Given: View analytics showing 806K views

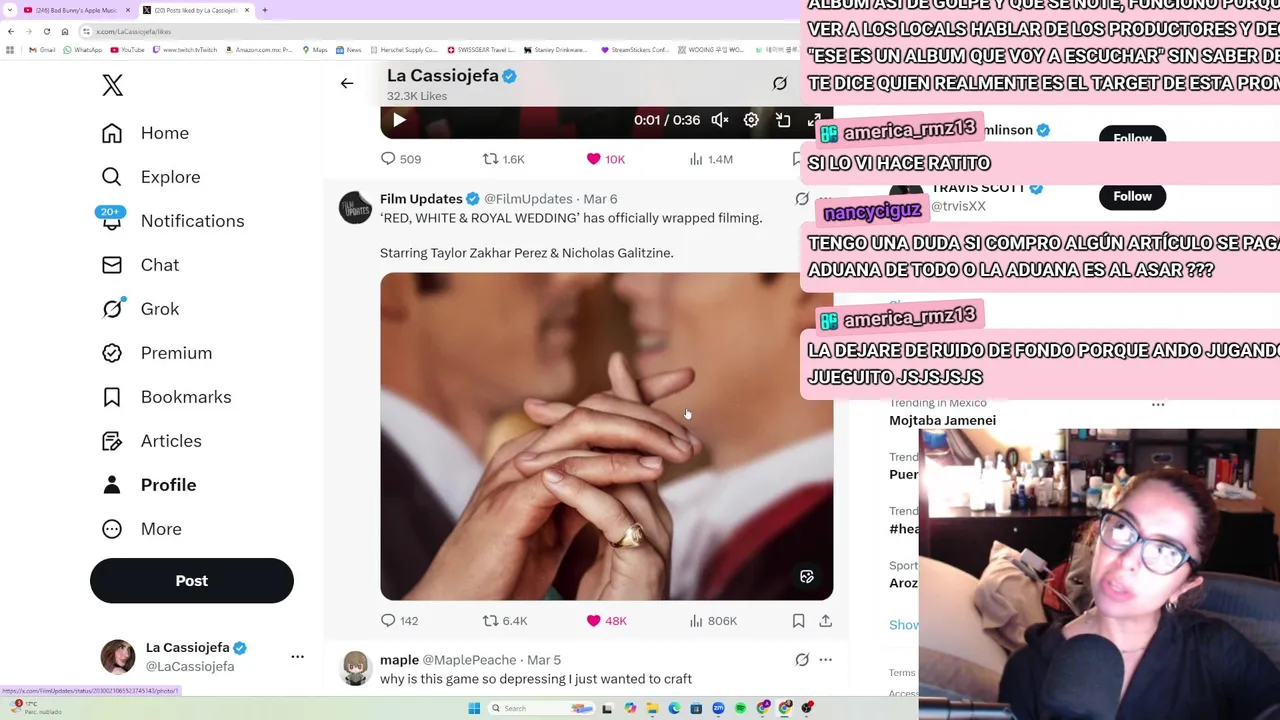Looking at the screenshot, I should [x=713, y=621].
